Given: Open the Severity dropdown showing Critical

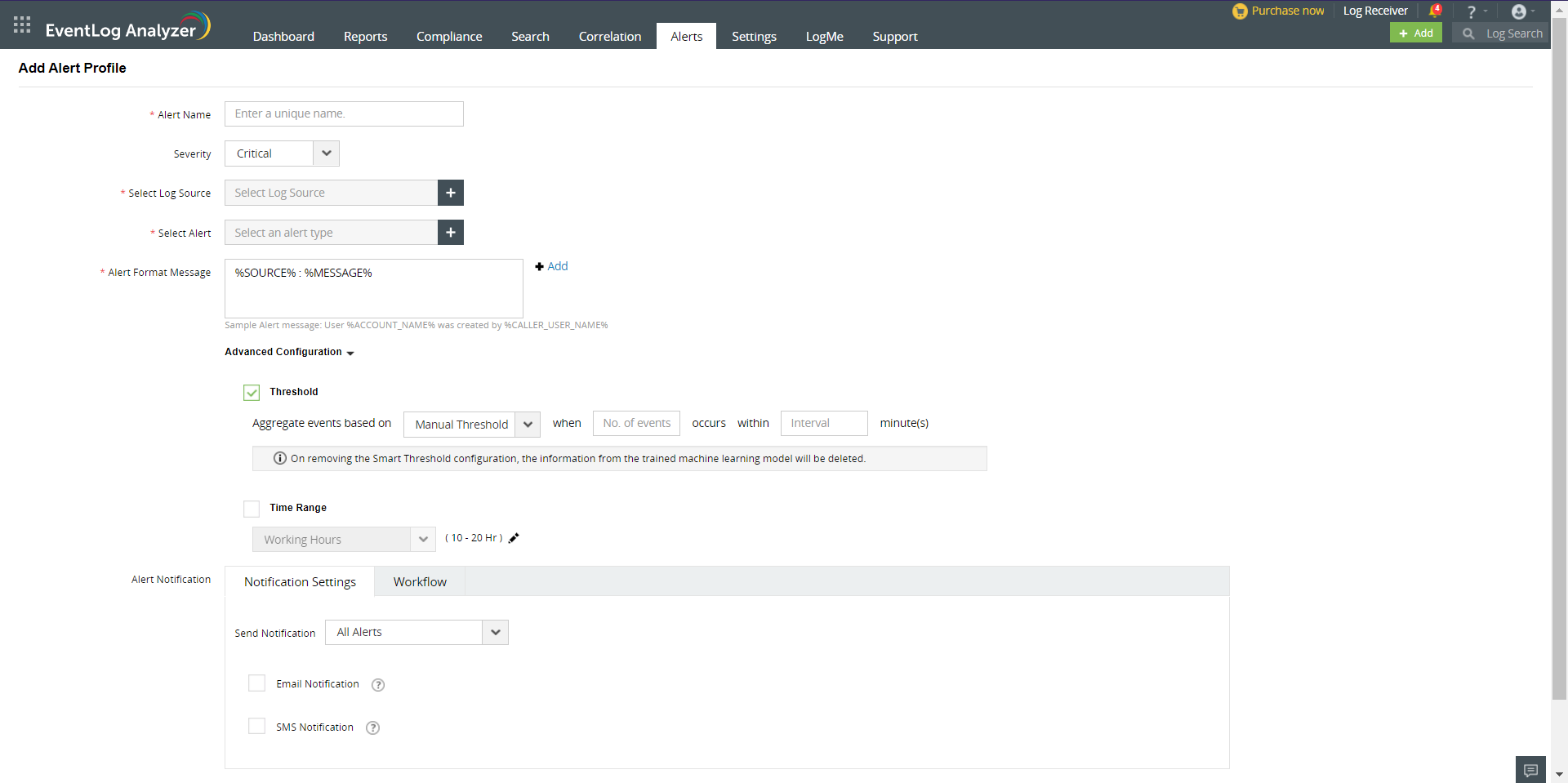Looking at the screenshot, I should point(282,153).
